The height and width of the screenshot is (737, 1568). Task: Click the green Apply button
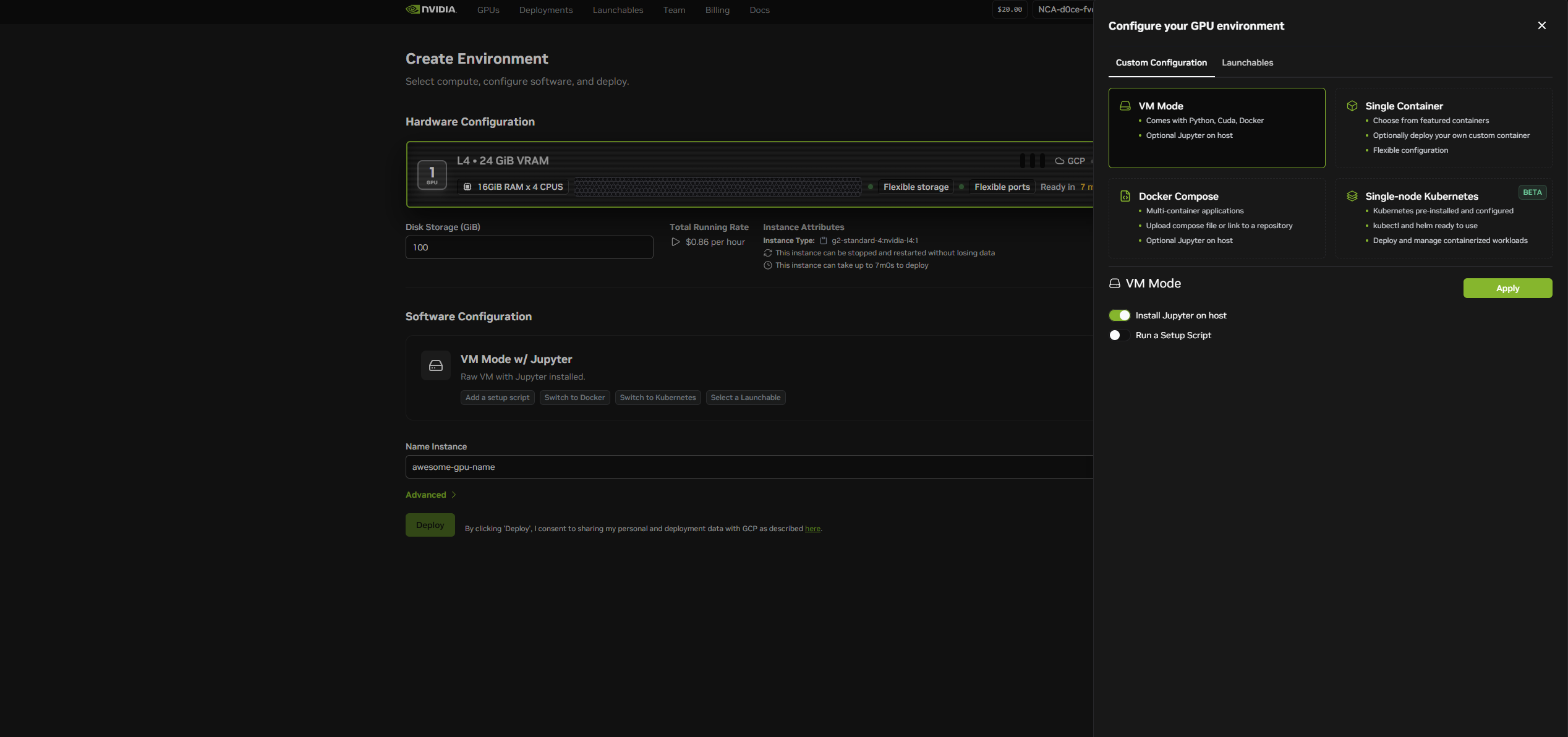(1507, 288)
